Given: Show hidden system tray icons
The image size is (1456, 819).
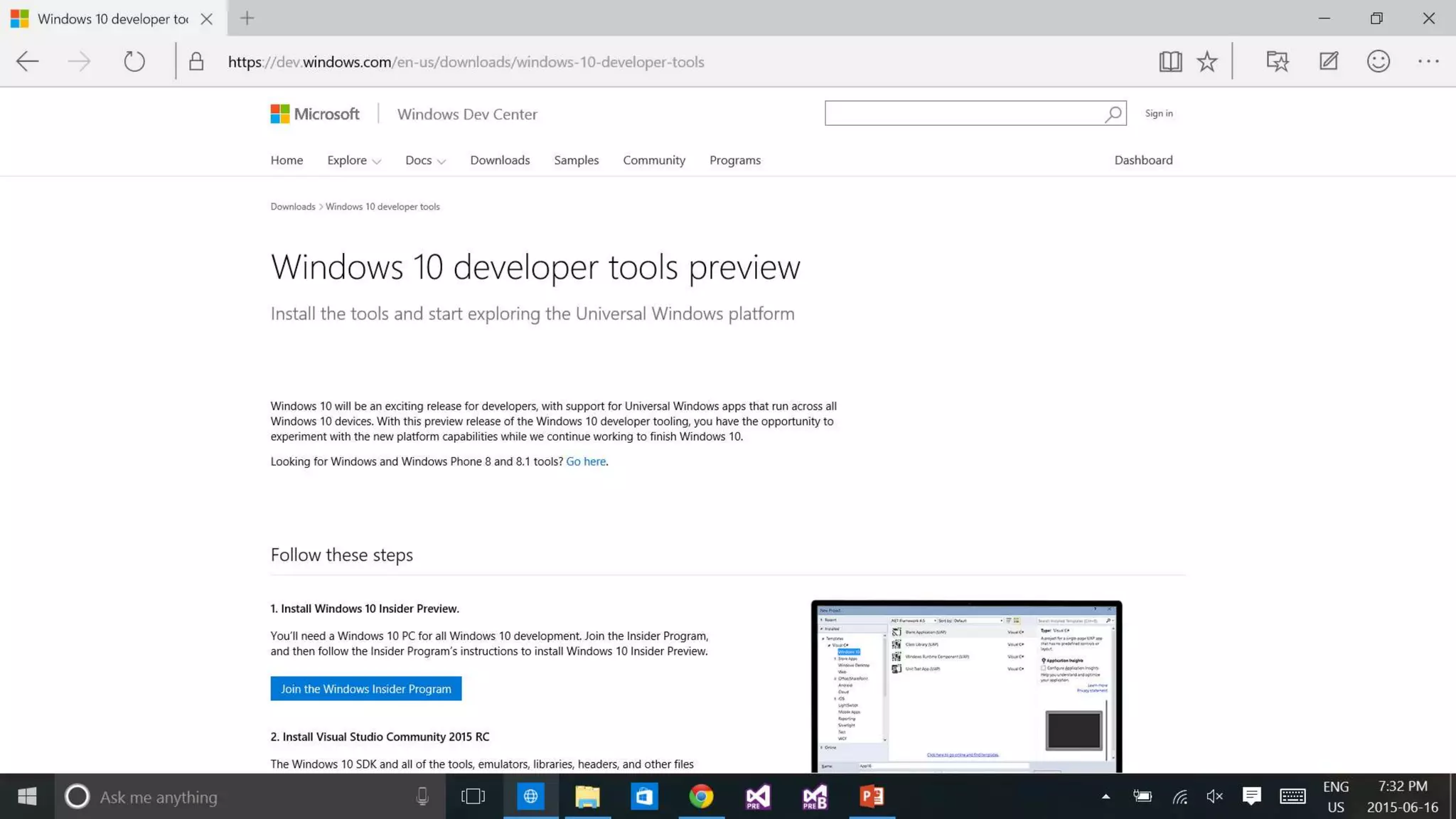Looking at the screenshot, I should (x=1106, y=796).
